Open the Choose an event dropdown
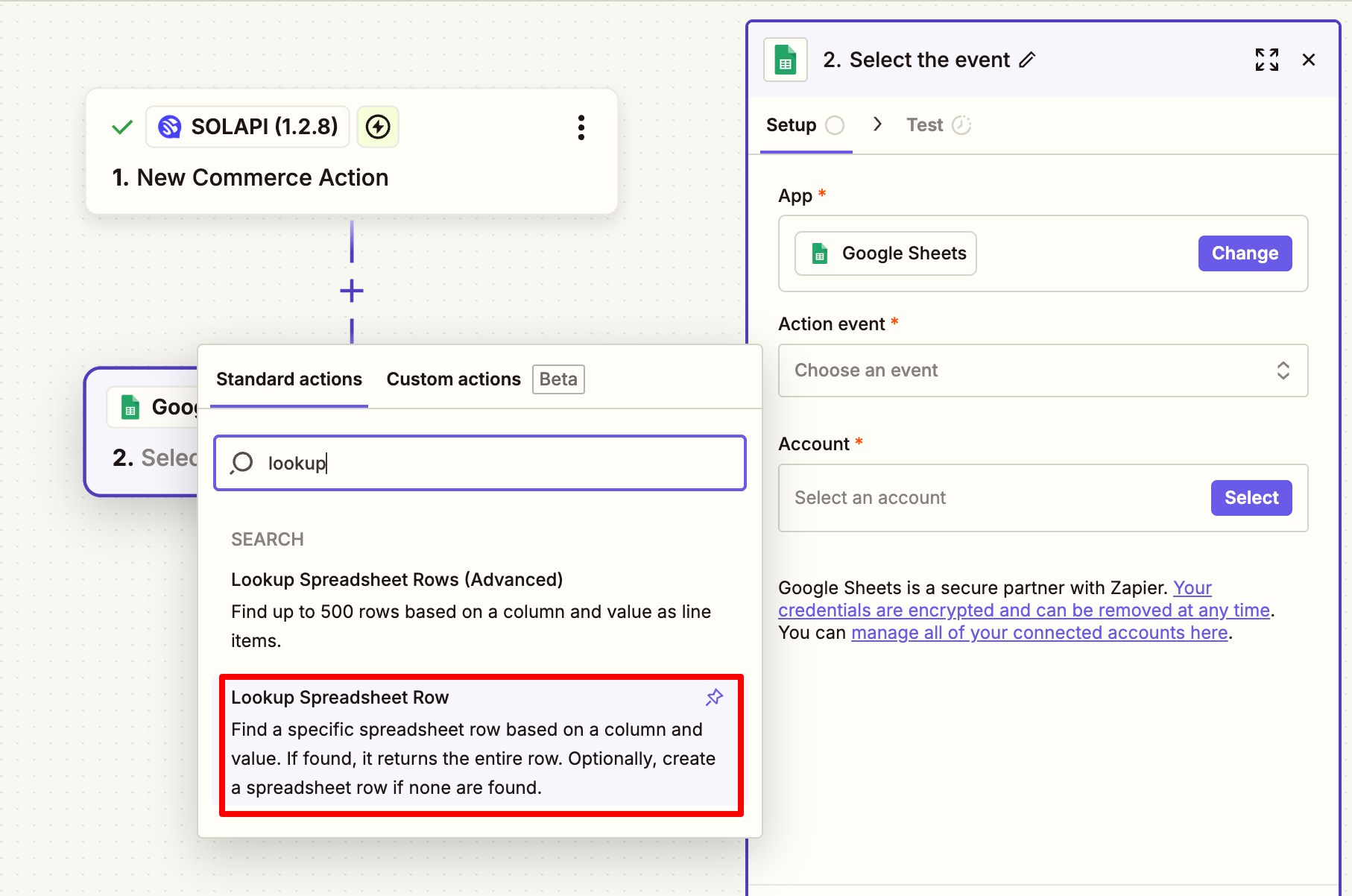The height and width of the screenshot is (896, 1352). [1043, 370]
